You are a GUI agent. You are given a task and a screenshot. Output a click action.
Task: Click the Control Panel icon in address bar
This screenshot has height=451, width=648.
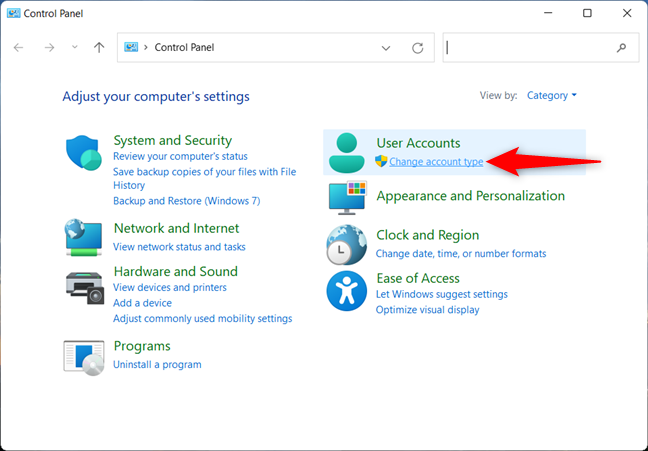click(131, 47)
